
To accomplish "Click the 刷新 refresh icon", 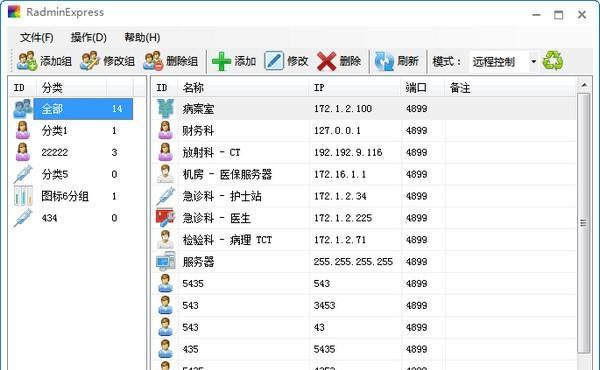I will [384, 61].
